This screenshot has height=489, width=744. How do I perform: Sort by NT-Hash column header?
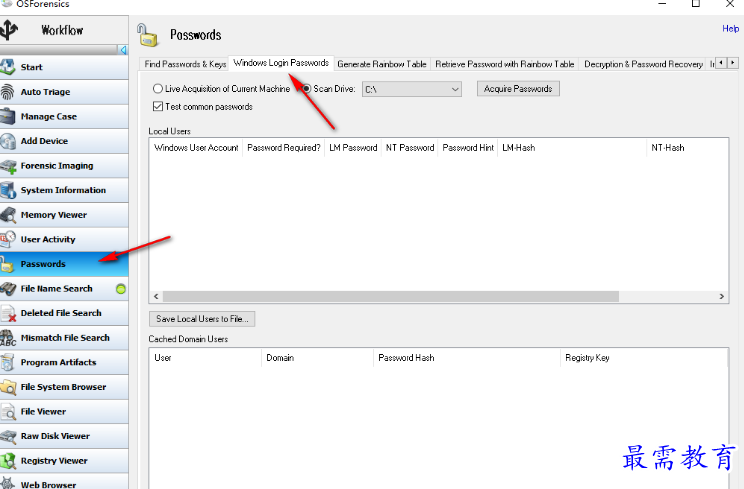(x=688, y=148)
